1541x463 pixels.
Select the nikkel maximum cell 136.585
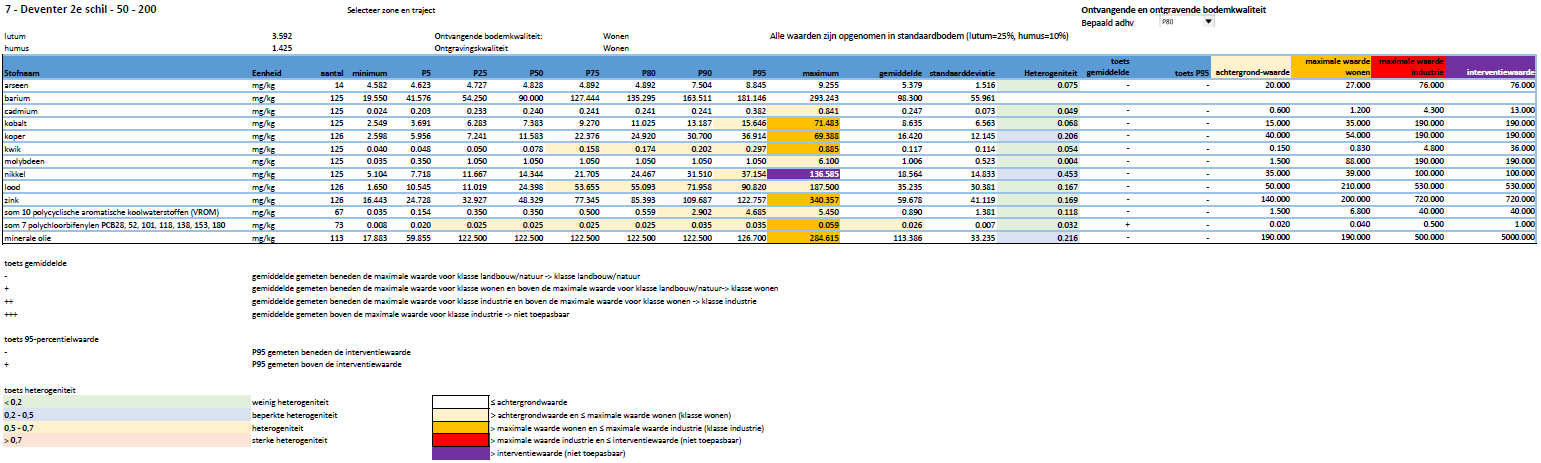click(x=818, y=173)
